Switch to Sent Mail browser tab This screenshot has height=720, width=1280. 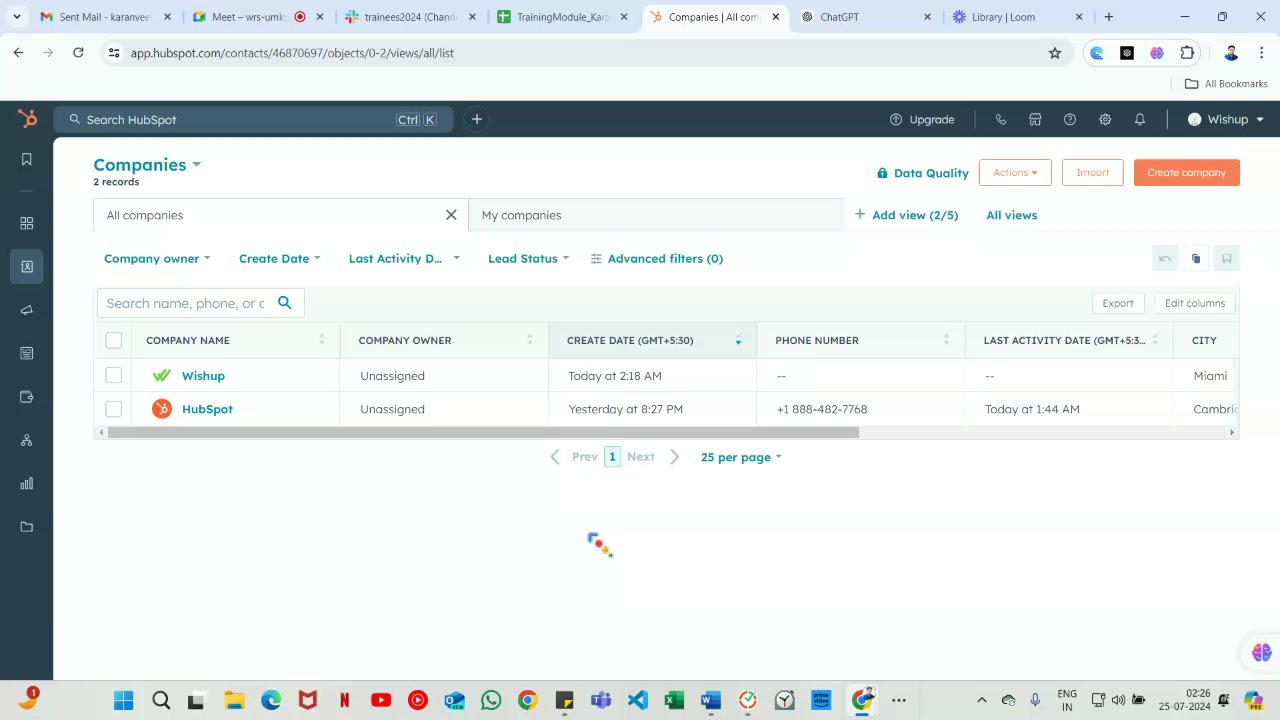[104, 17]
